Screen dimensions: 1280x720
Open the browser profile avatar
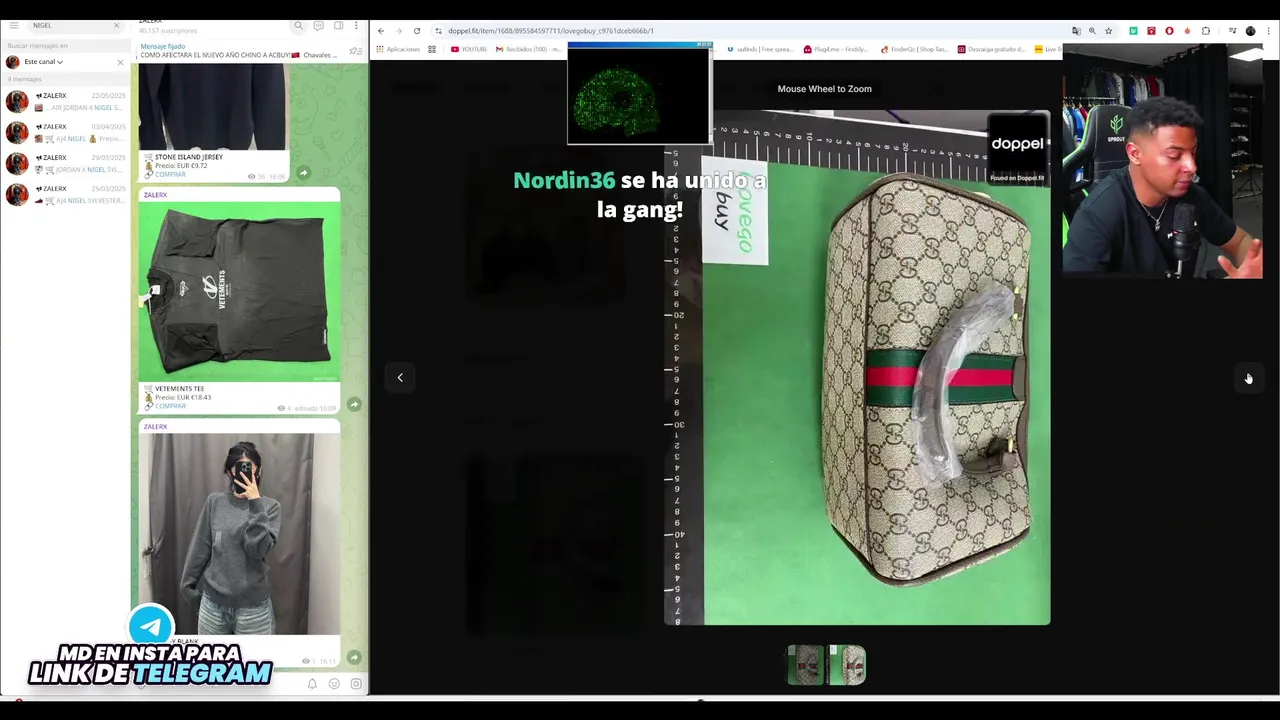click(x=1250, y=31)
